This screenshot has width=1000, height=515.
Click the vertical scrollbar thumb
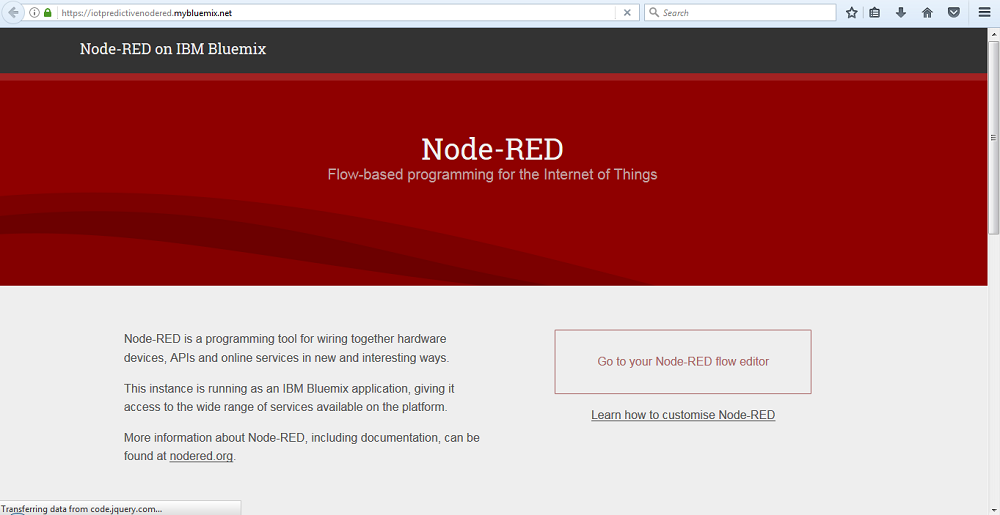994,138
